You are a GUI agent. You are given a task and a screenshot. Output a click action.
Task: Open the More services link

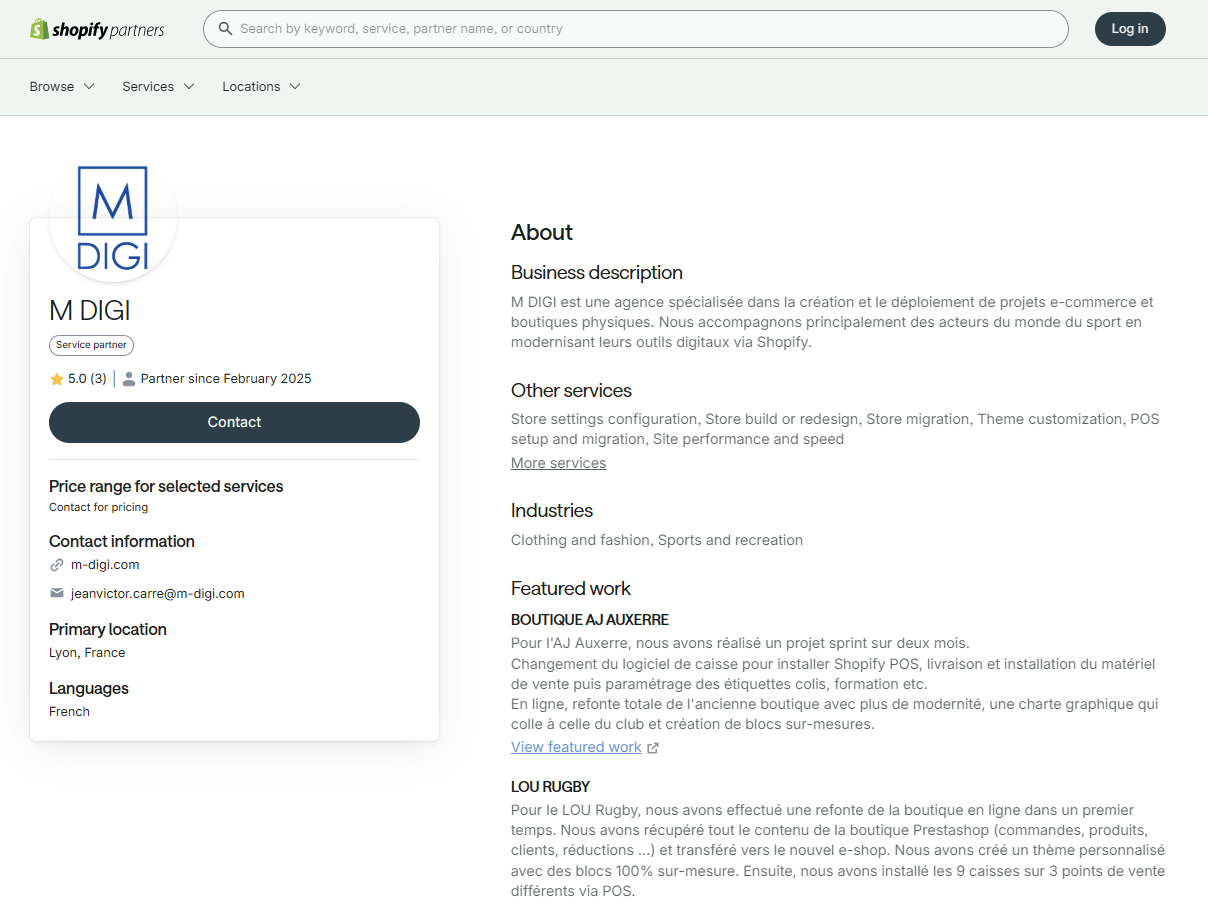tap(558, 463)
